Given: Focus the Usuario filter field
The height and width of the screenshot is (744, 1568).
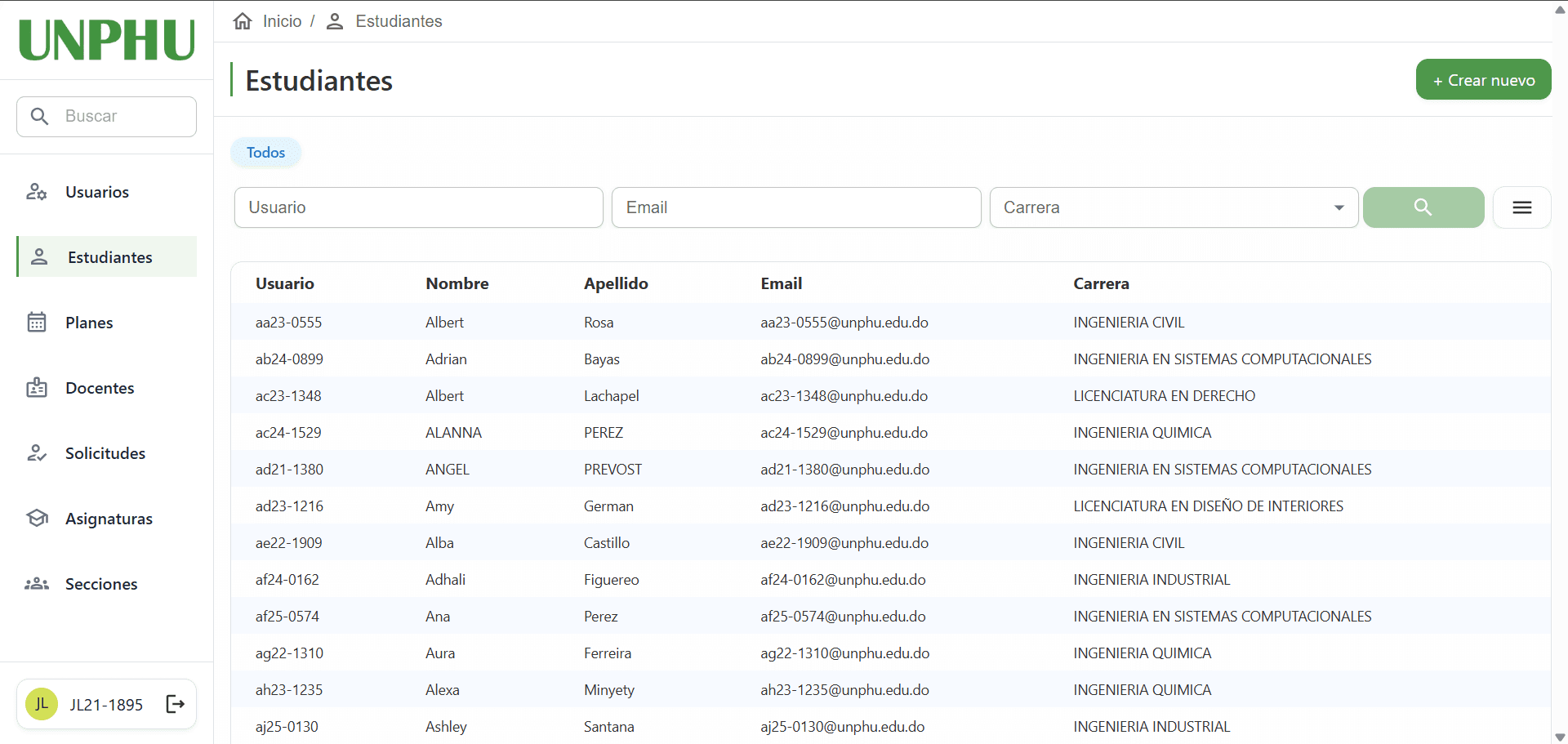Looking at the screenshot, I should coord(419,207).
